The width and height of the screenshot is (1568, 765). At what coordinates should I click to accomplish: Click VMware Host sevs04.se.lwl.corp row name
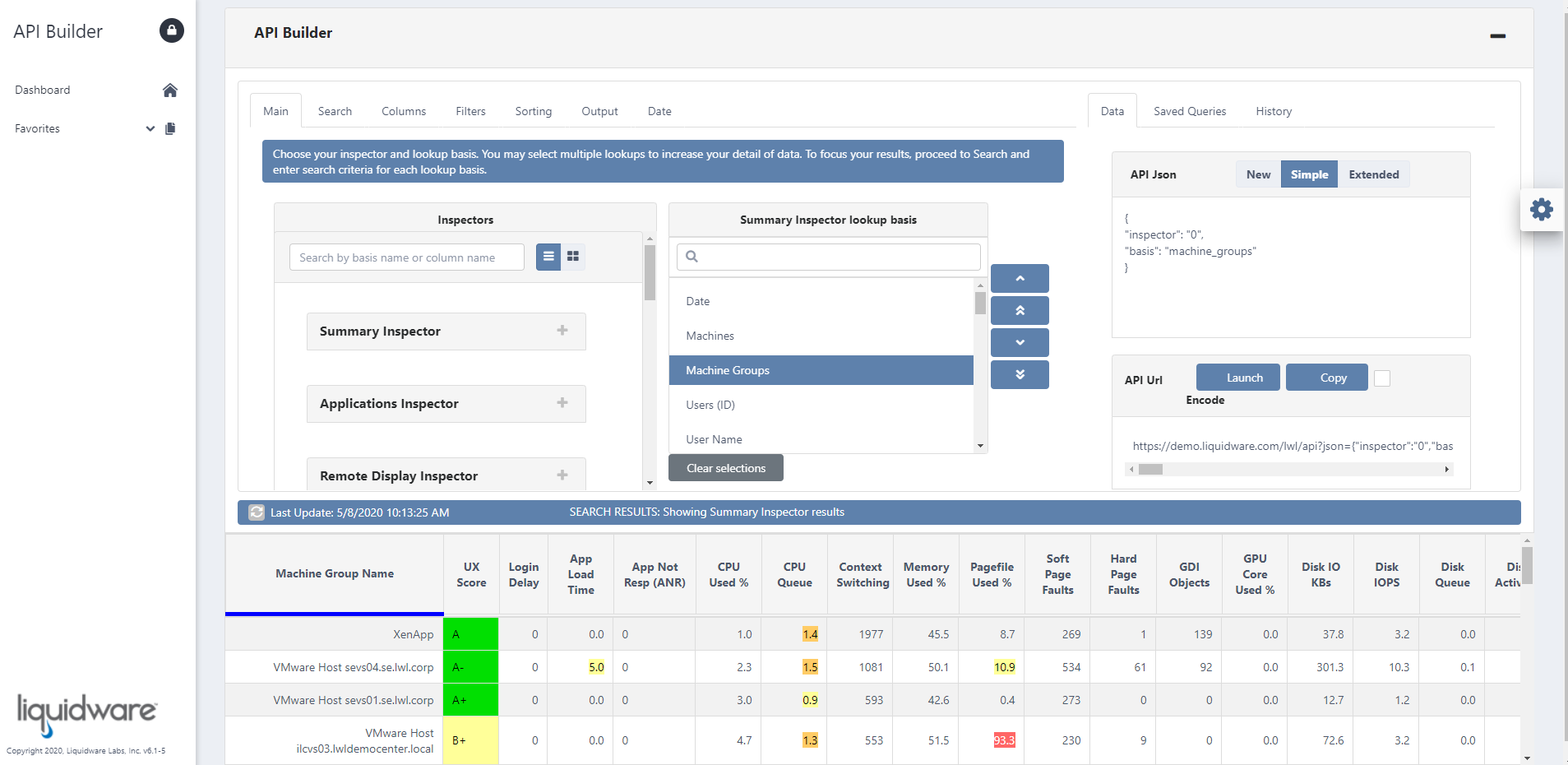click(x=354, y=667)
